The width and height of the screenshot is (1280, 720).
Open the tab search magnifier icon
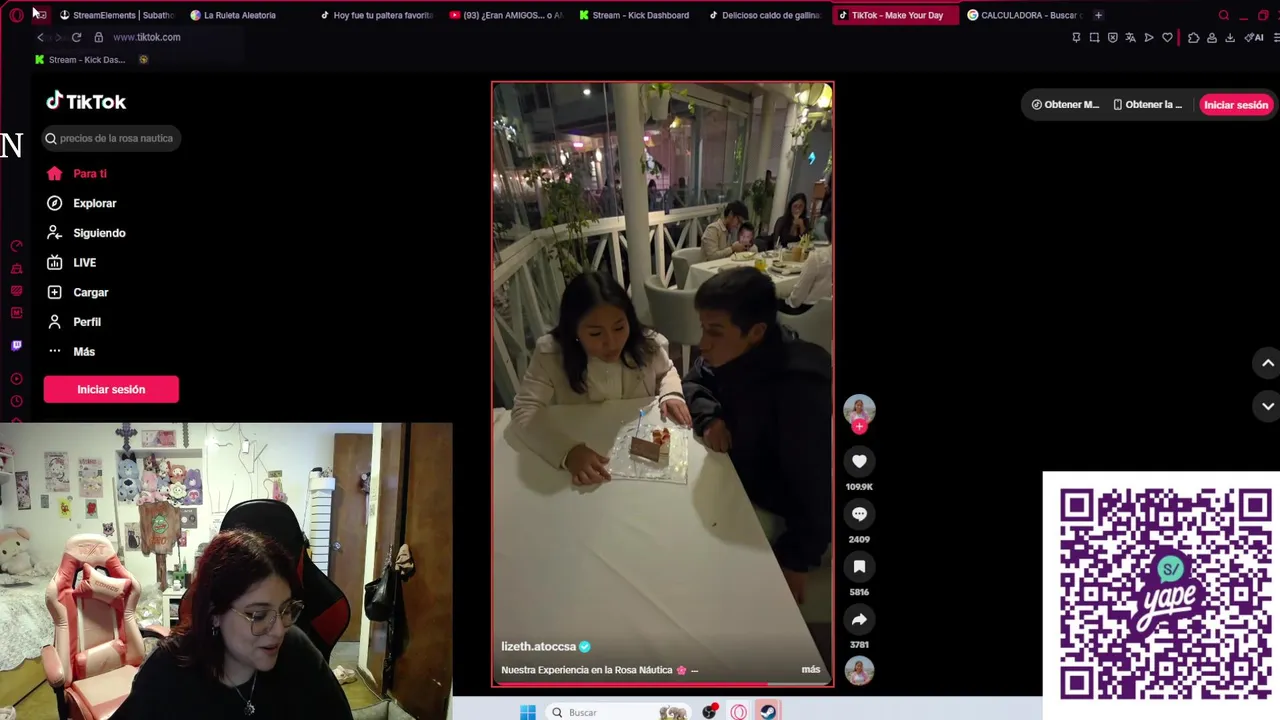coord(1223,15)
